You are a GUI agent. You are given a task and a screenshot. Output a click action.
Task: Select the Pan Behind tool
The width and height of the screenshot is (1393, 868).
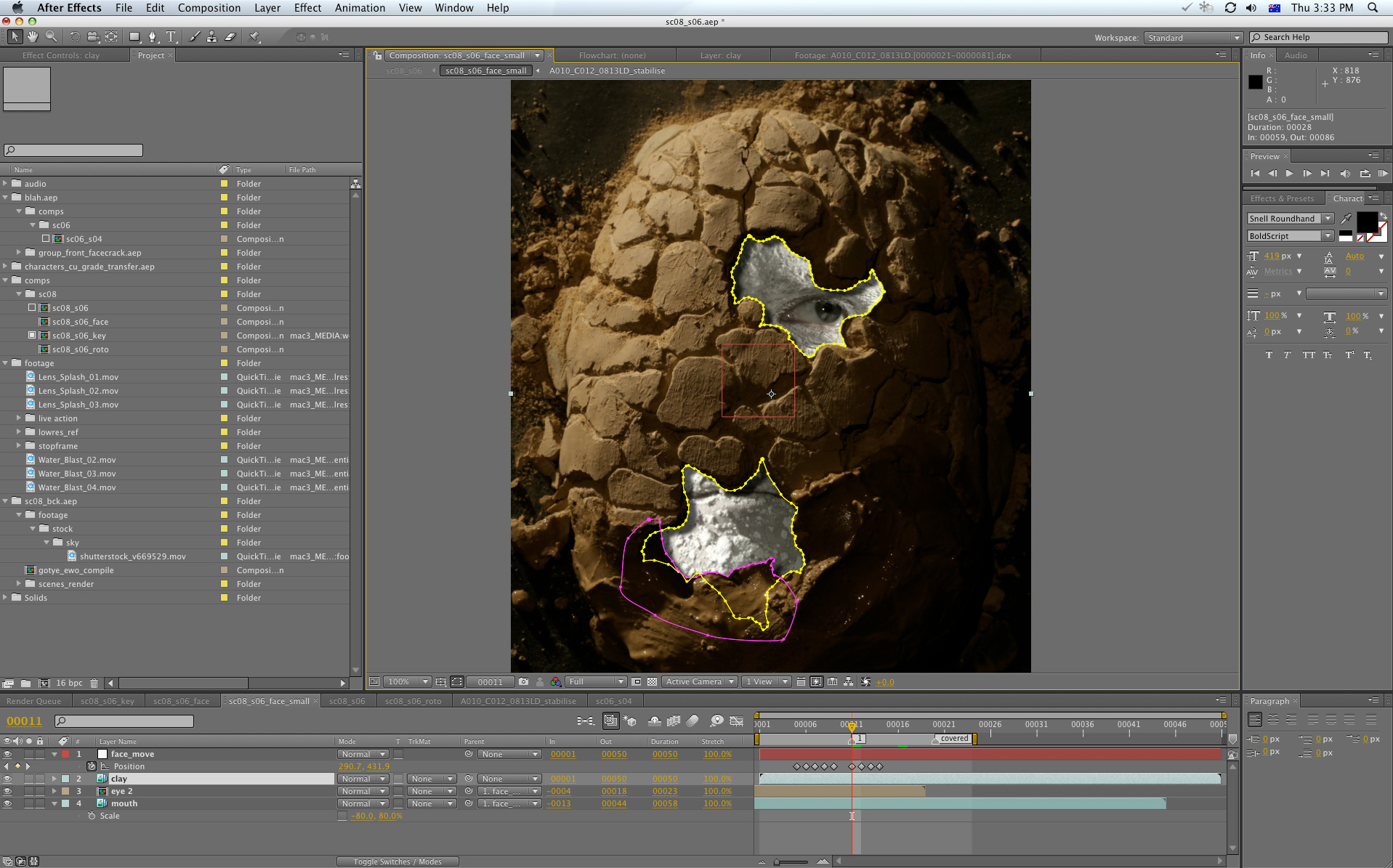tap(111, 36)
